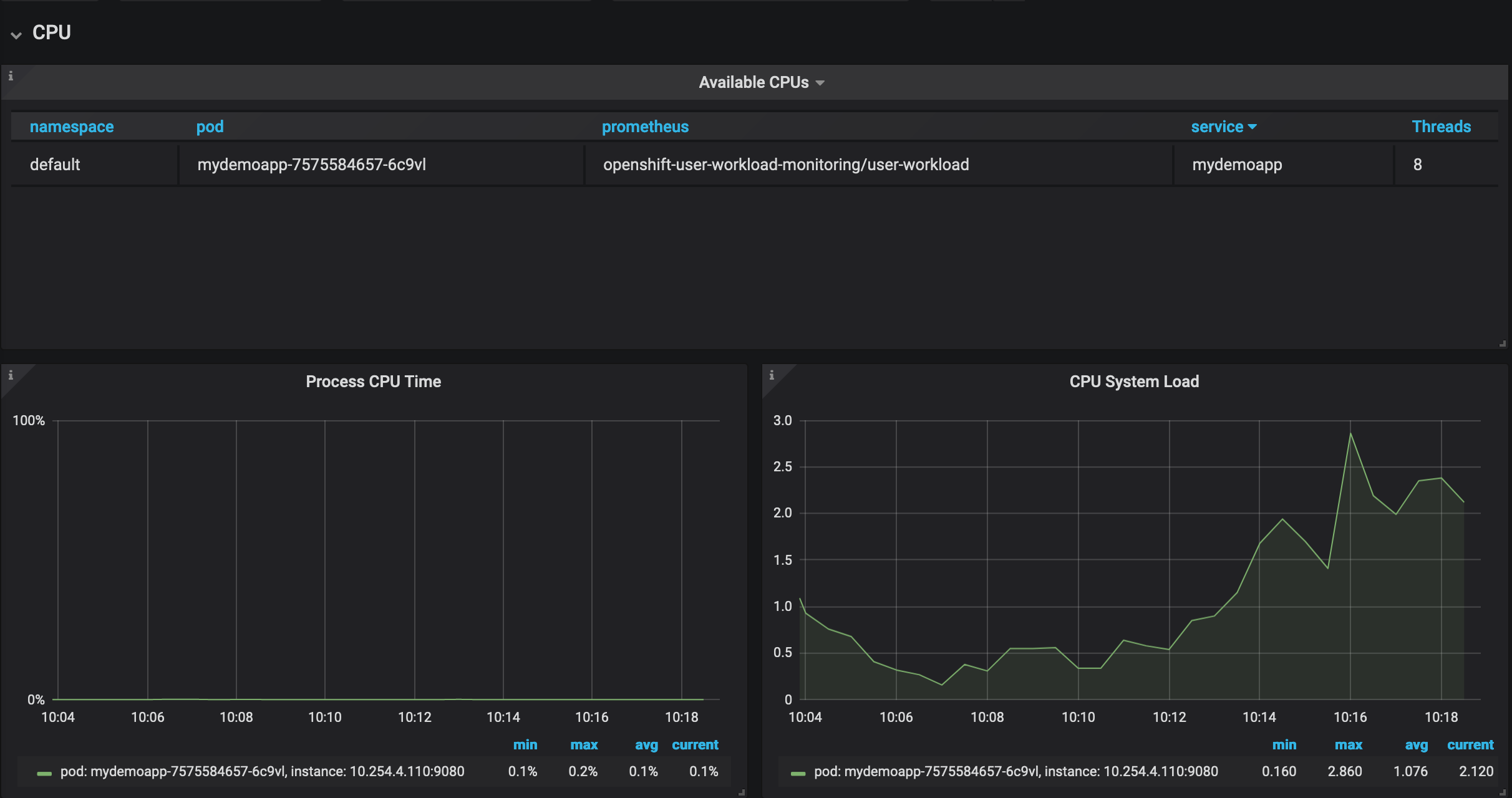
Task: Click the mydemoapp-7575584657-6c9vl pod table cell
Action: point(312,165)
